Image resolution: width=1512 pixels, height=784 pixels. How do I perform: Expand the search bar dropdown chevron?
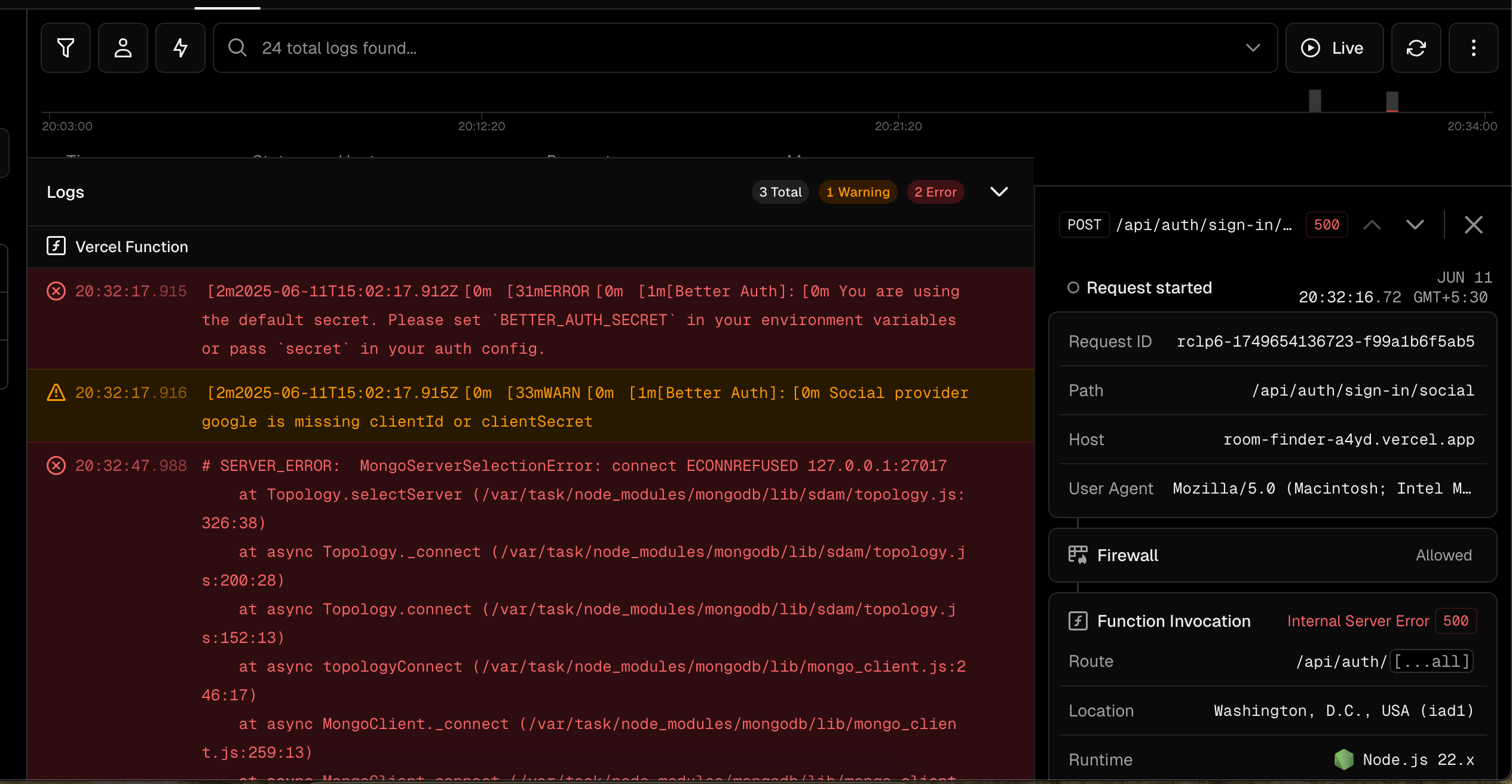[x=1253, y=48]
